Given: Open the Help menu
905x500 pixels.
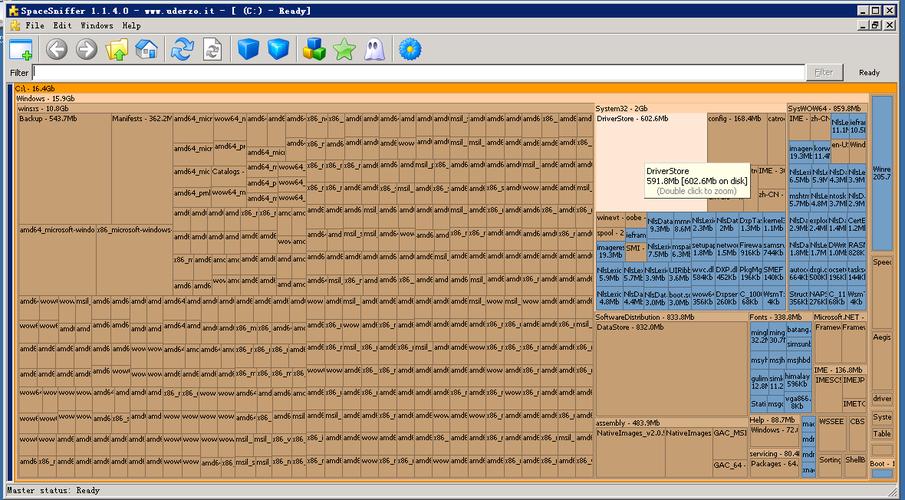Looking at the screenshot, I should [x=131, y=25].
